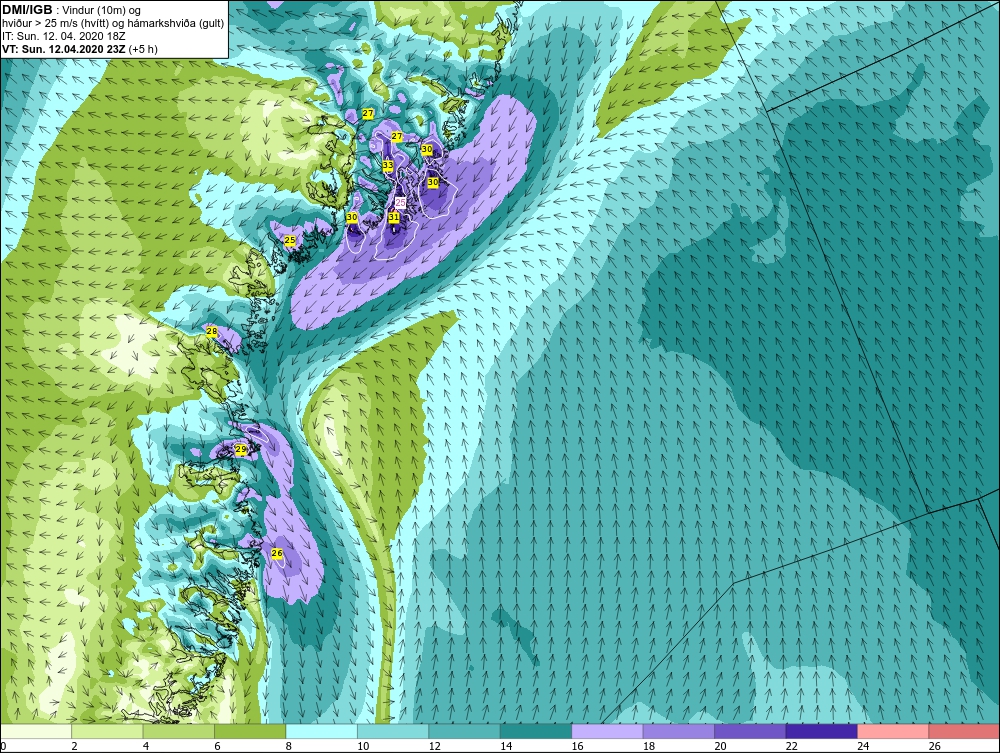Viewport: 1000px width, 753px height.
Task: Click the line 'hviður > 25 m/s (hvítt) og hámarkshviða (gult)'
Action: [x=113, y=23]
